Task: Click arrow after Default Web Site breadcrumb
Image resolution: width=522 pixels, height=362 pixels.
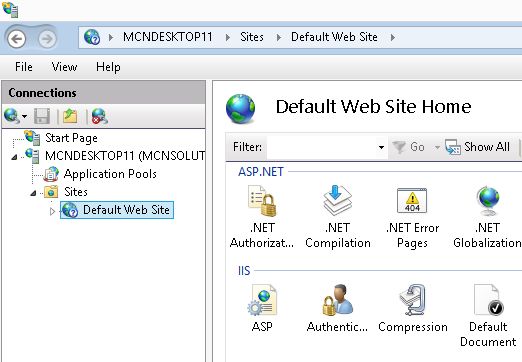Action: click(393, 37)
